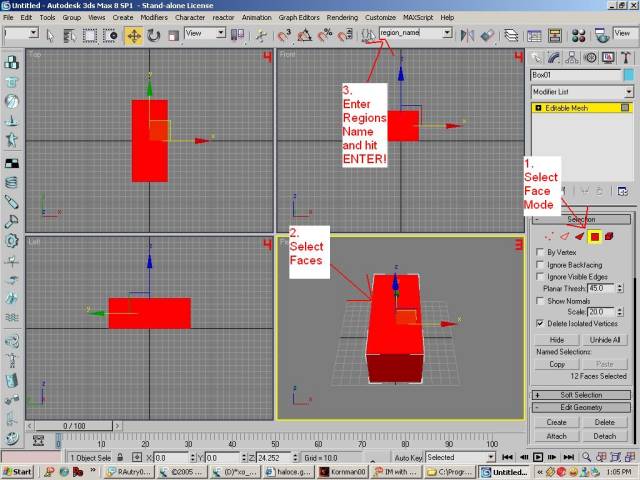Select the Polygon sub-object mode icon
640x480 pixels.
(594, 236)
